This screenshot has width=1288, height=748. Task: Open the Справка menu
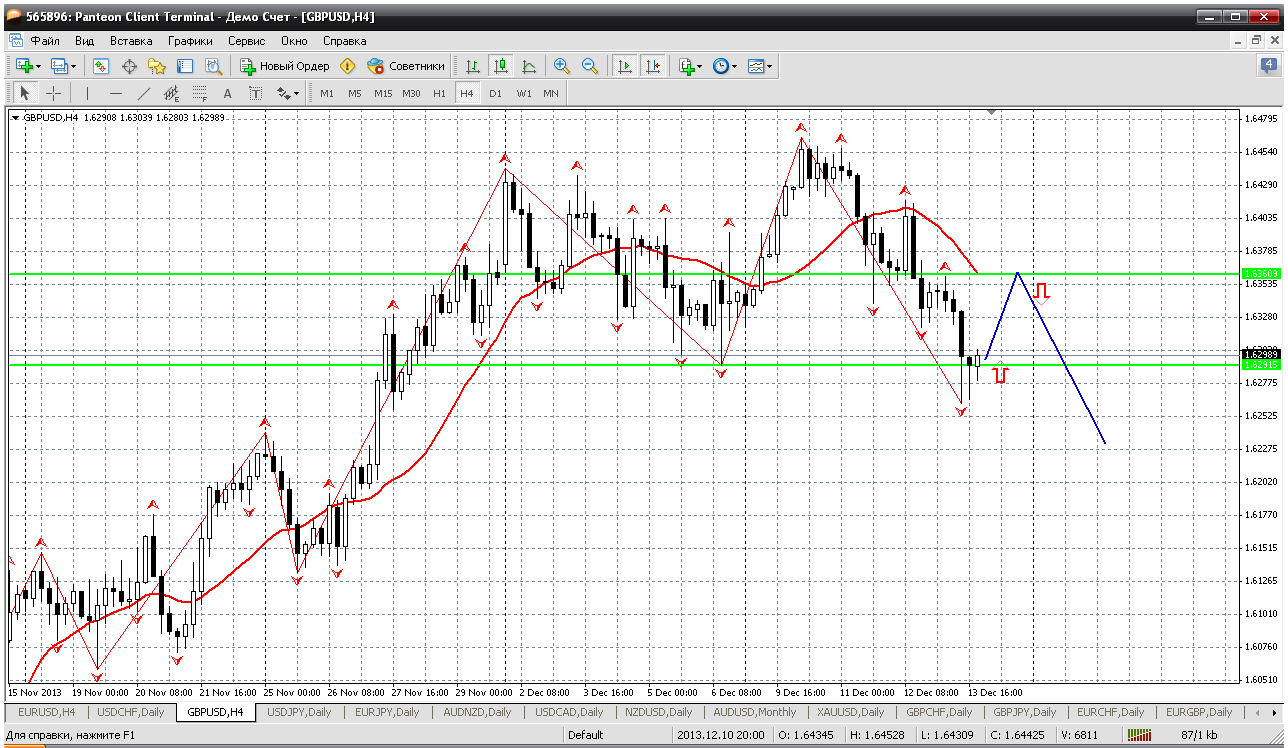345,41
